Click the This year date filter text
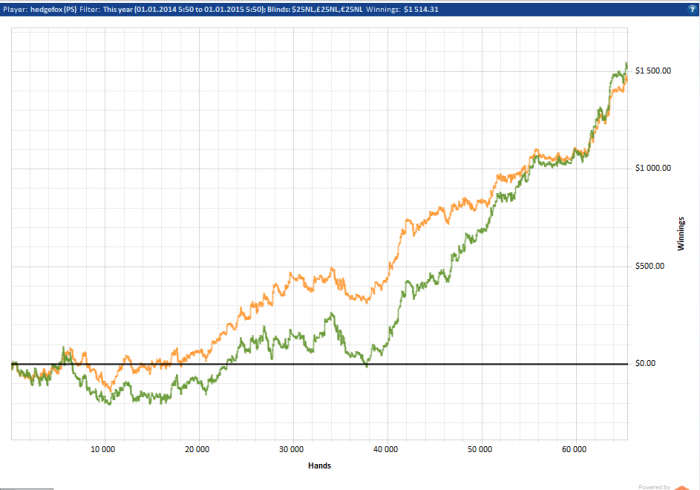 point(185,9)
